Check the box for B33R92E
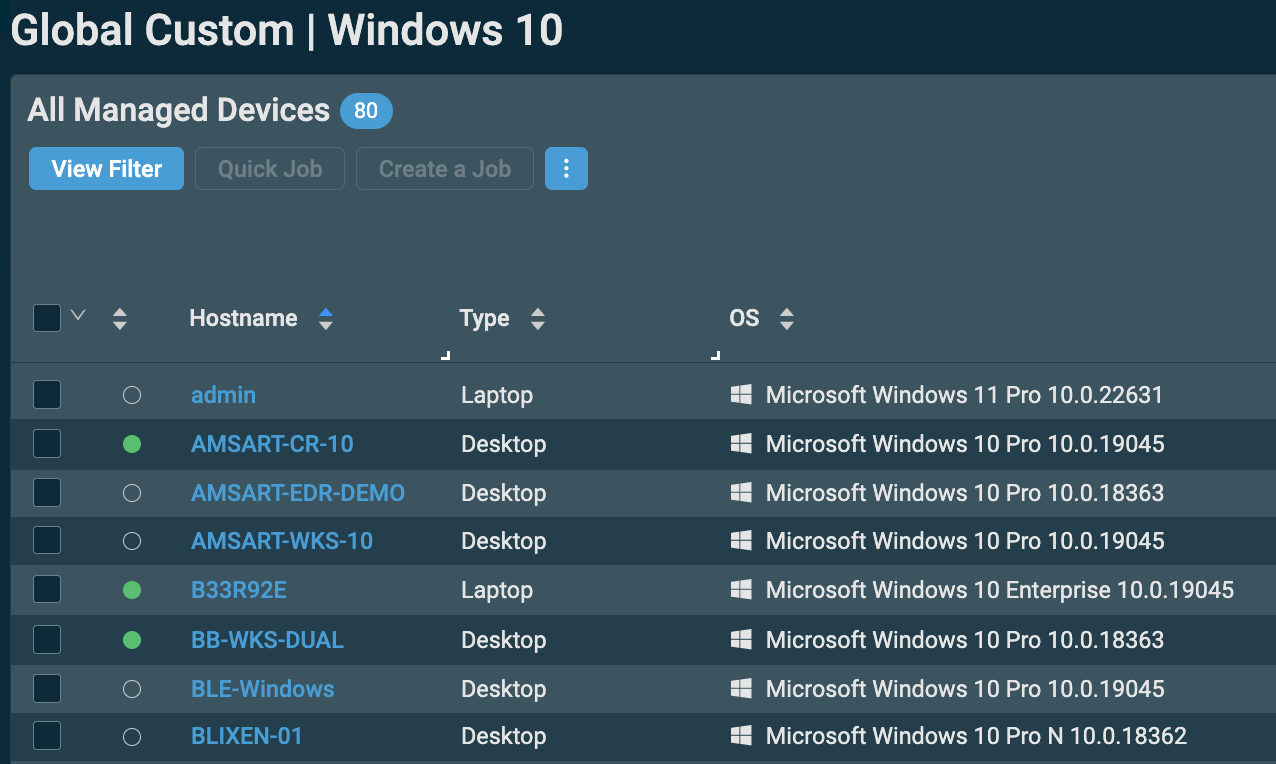Image resolution: width=1276 pixels, height=764 pixels. point(47,590)
